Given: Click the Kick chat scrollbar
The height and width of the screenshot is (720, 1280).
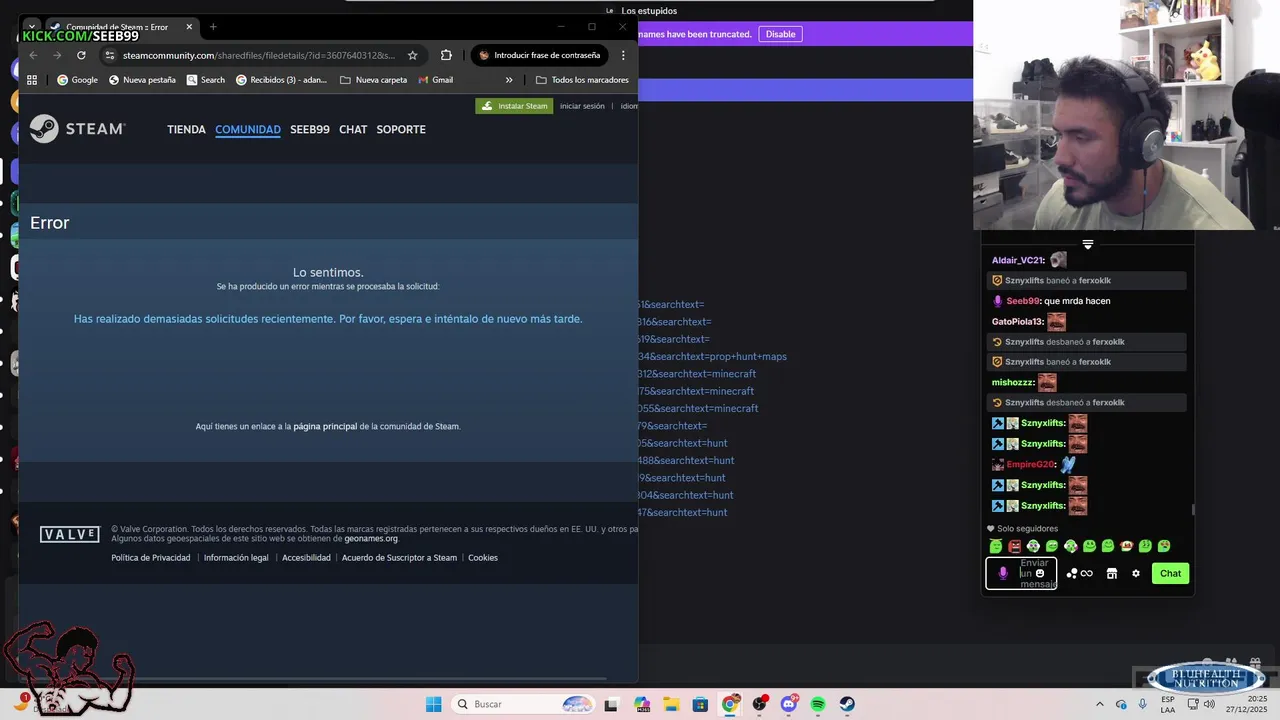Looking at the screenshot, I should [x=1191, y=509].
